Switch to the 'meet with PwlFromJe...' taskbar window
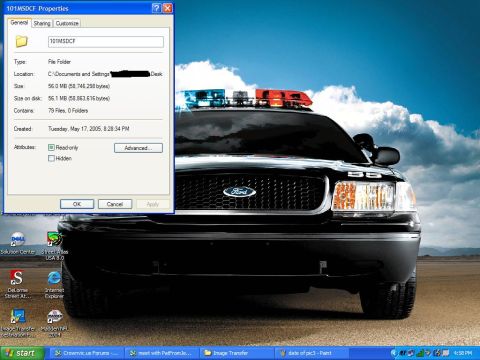The image size is (480, 360). (161, 353)
